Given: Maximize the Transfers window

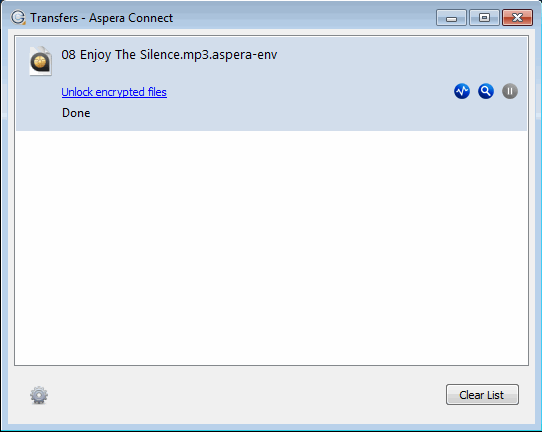Looking at the screenshot, I should 484,18.
